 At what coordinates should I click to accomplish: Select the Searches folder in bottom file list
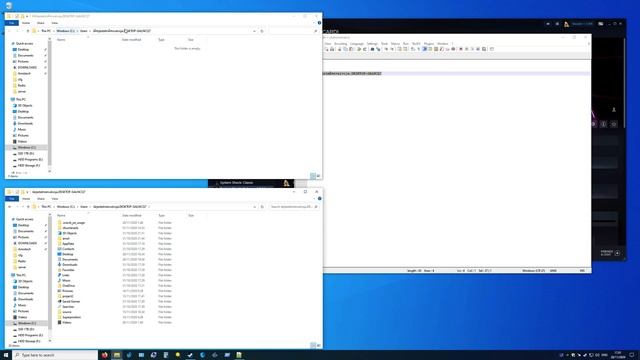[68, 307]
